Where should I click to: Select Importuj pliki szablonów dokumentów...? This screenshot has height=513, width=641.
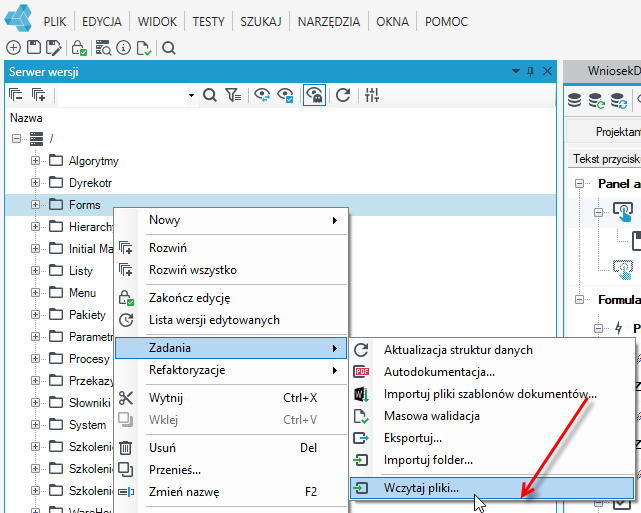[492, 394]
